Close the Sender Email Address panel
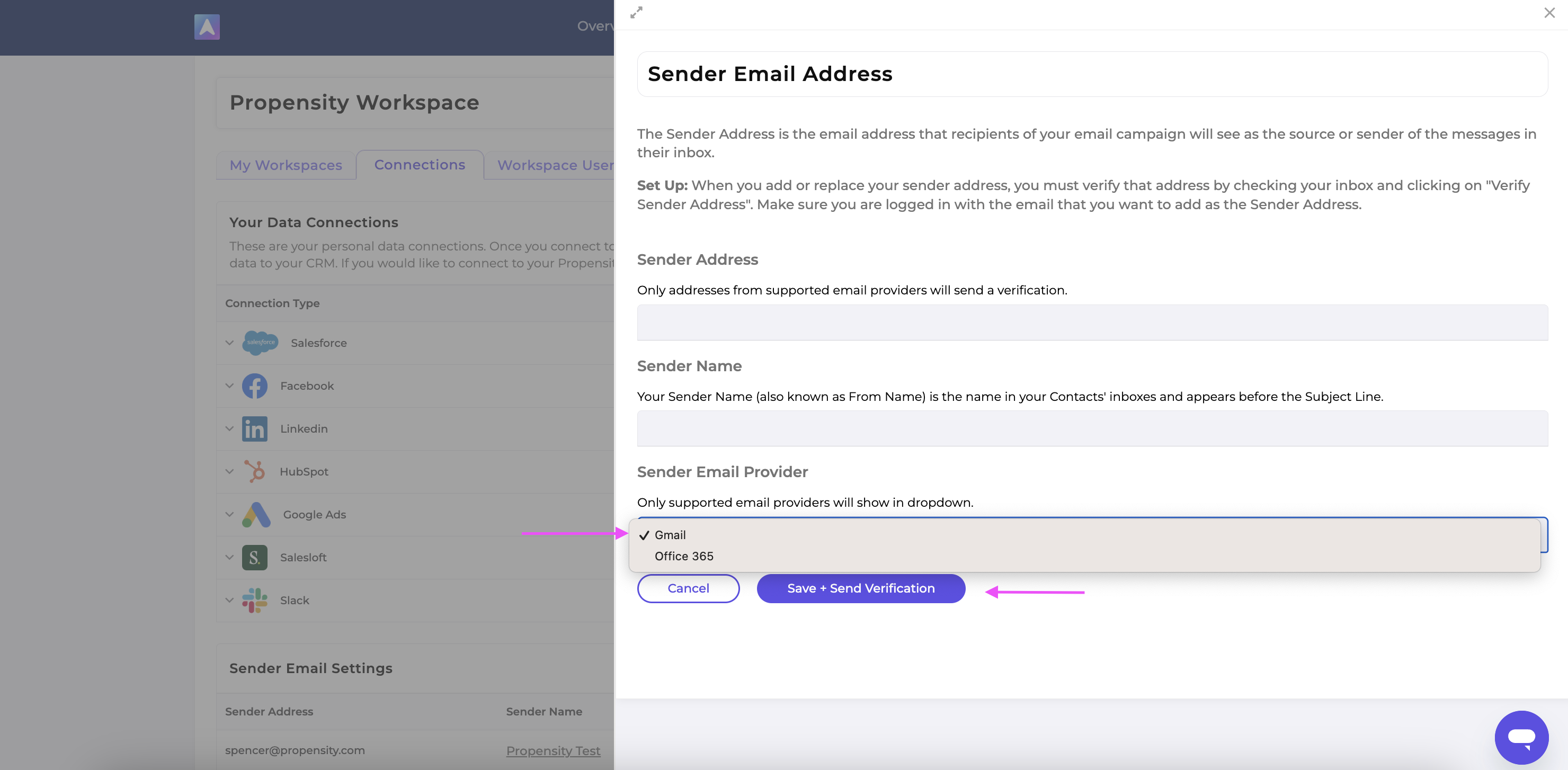This screenshot has width=1568, height=770. coord(1549,13)
